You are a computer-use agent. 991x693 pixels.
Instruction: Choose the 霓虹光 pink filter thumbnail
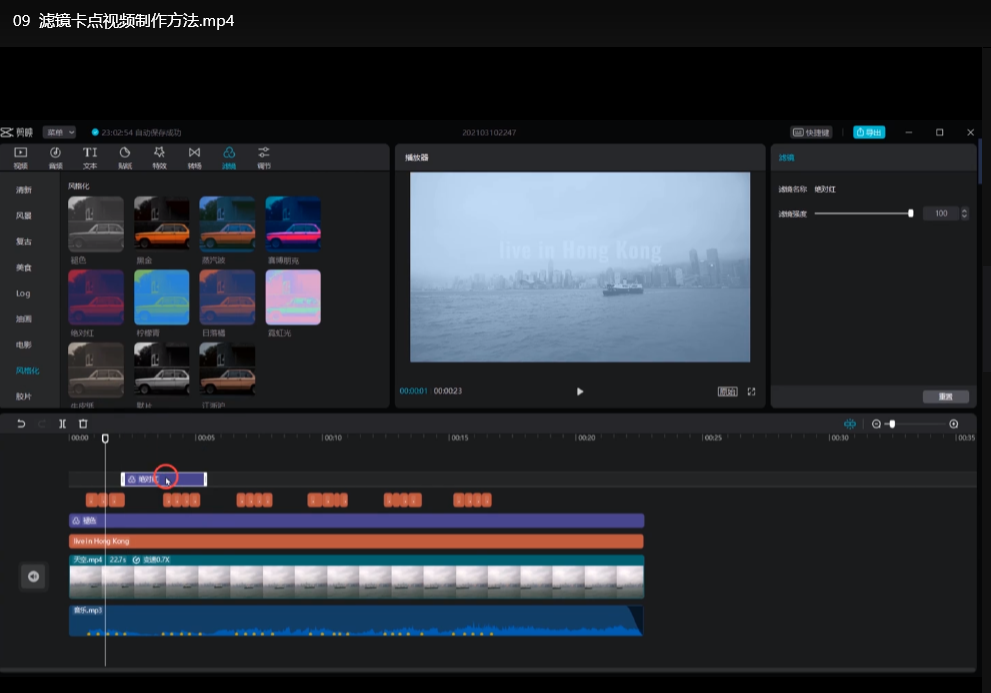click(293, 297)
